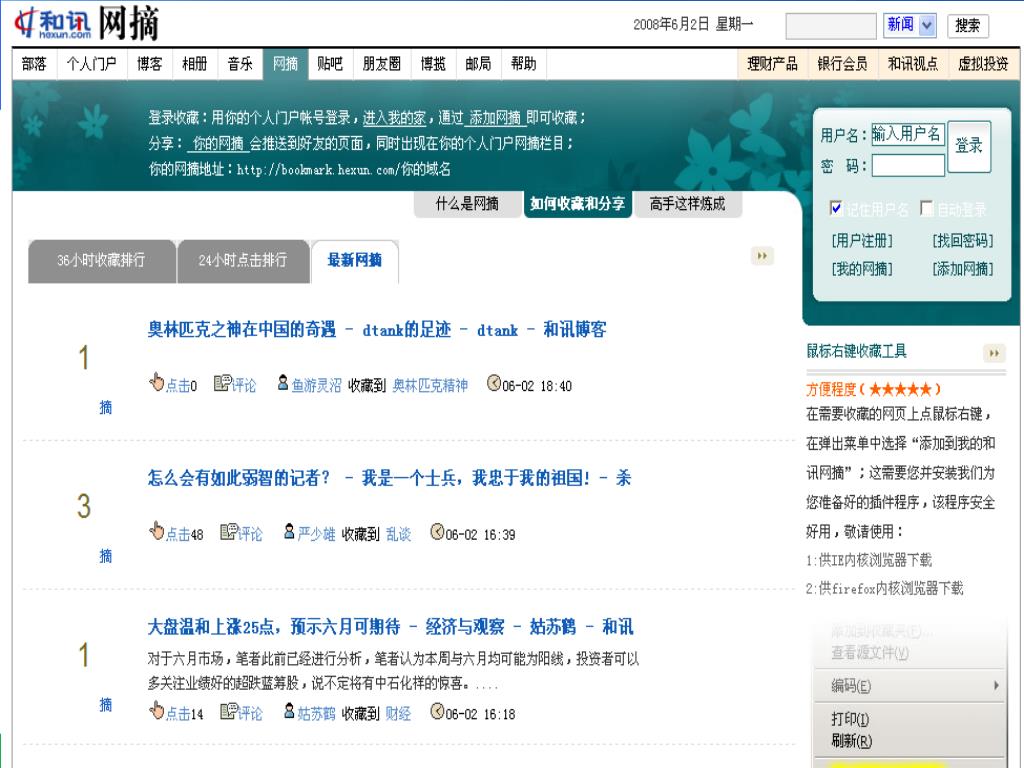Focus the top search input field
The height and width of the screenshot is (768, 1024).
point(831,26)
